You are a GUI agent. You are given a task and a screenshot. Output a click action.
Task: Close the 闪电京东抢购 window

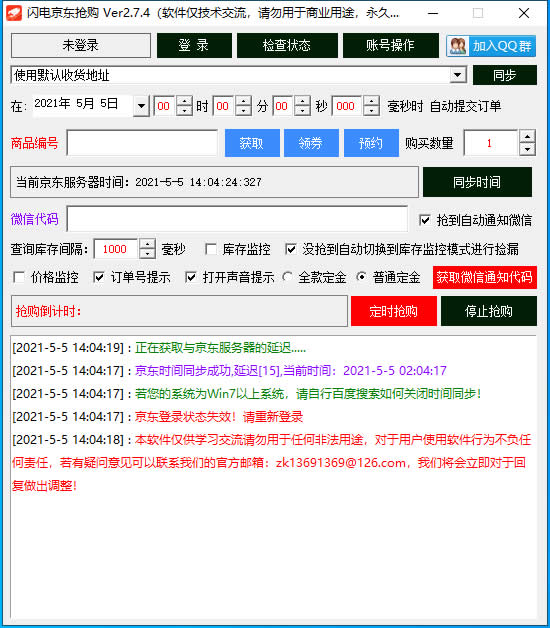pos(524,13)
